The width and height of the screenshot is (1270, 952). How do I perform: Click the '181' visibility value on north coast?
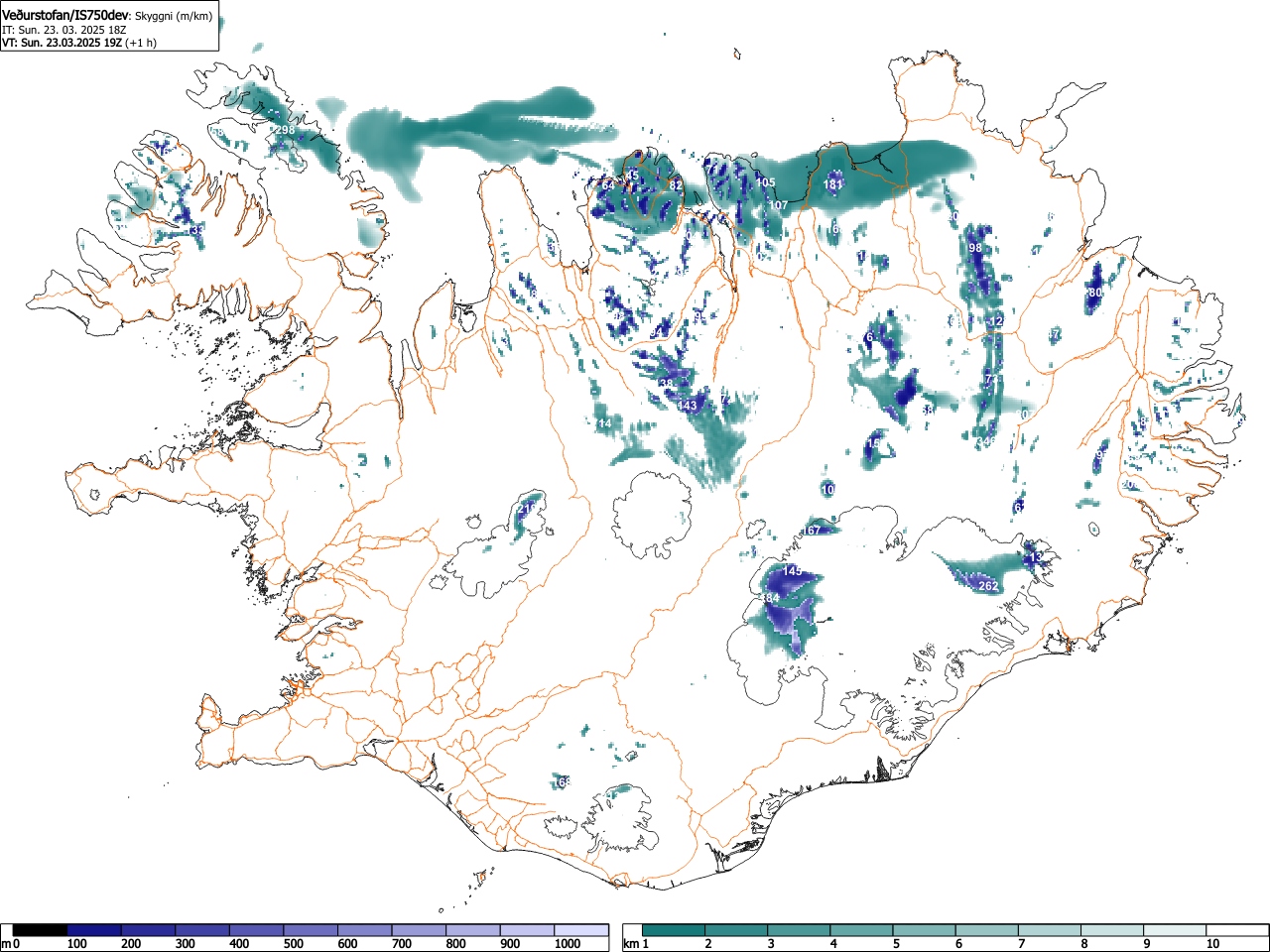click(833, 184)
